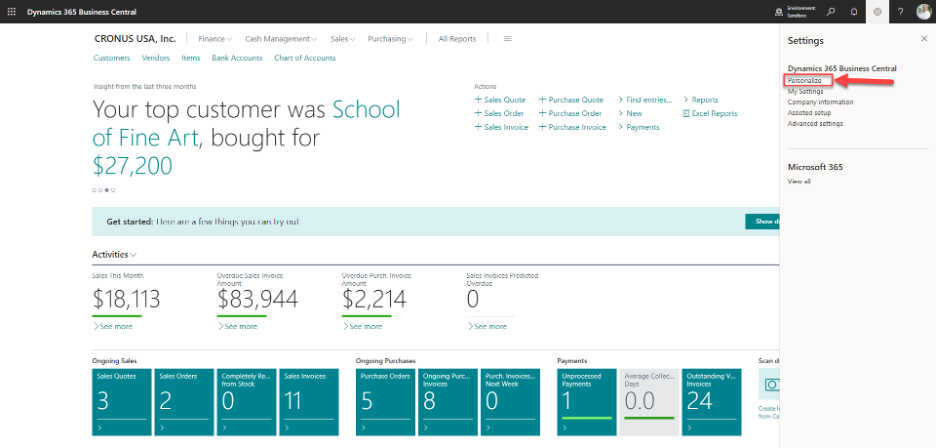This screenshot has width=936, height=448.
Task: Expand the Purchasing menu
Action: point(390,39)
